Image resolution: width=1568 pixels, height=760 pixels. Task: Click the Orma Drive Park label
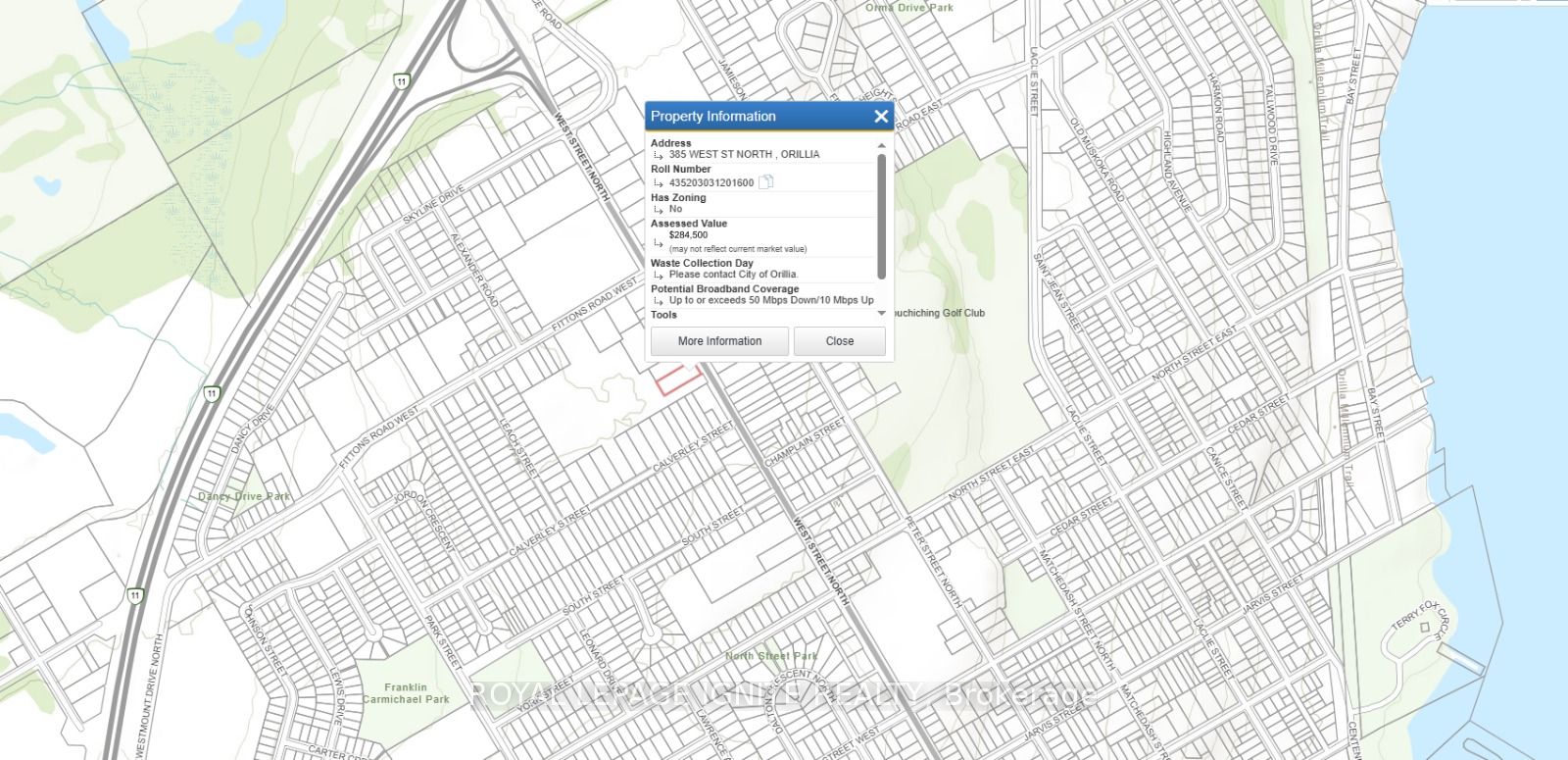(908, 8)
